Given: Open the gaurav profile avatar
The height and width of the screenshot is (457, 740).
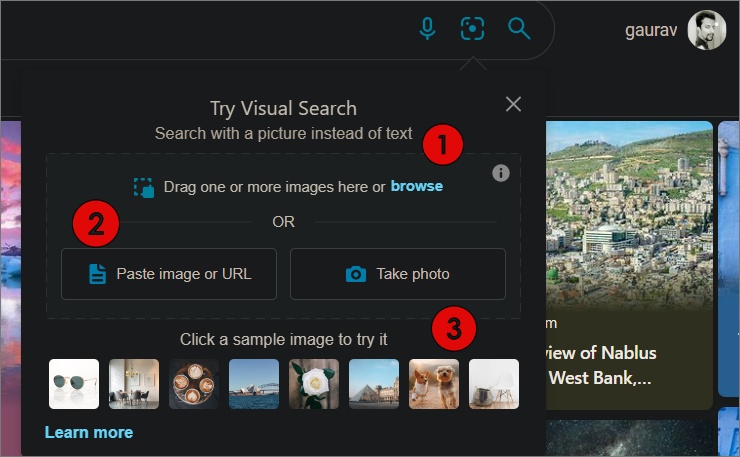Looking at the screenshot, I should [707, 31].
